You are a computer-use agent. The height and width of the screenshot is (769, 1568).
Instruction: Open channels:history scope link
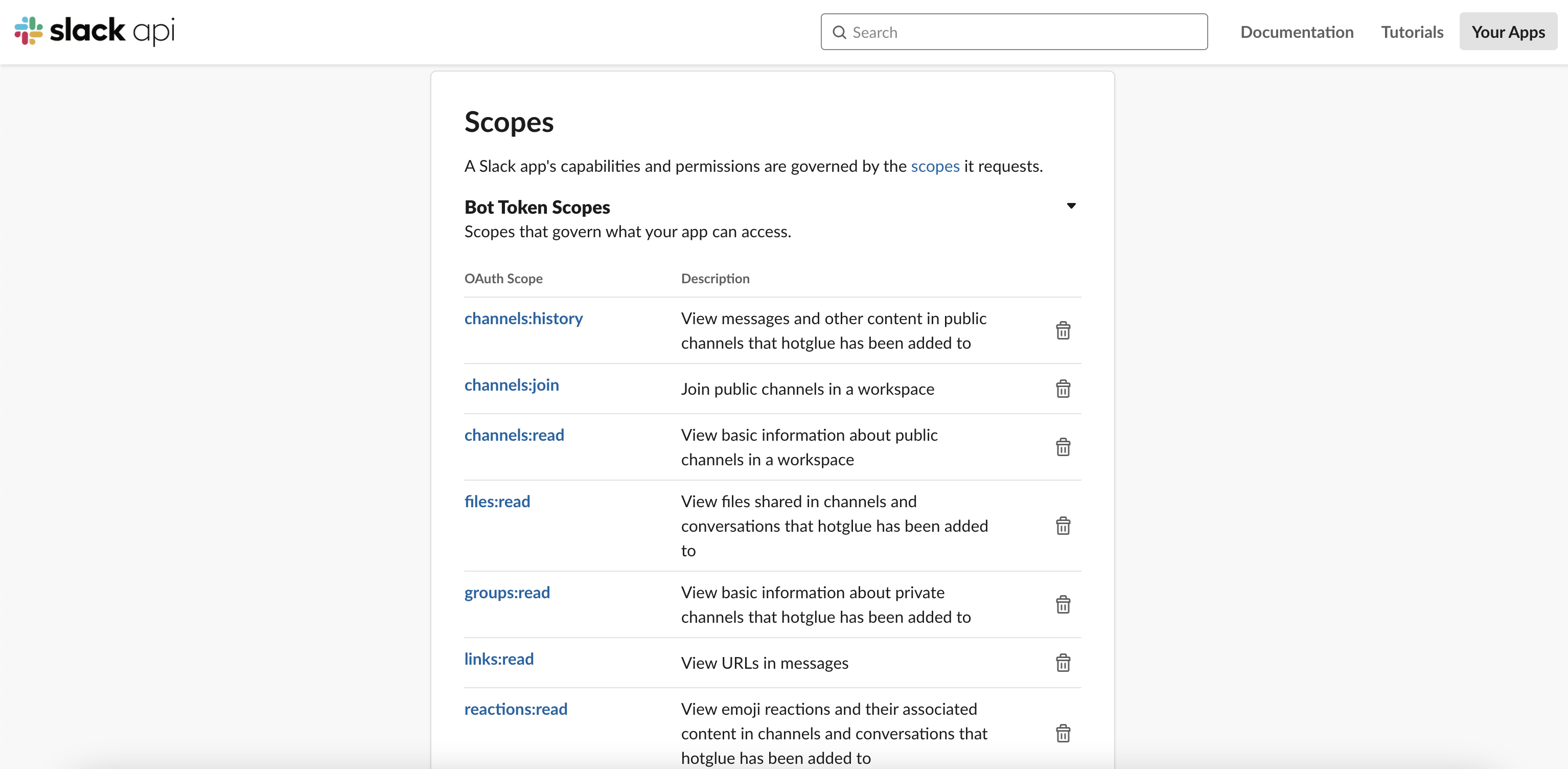pyautogui.click(x=523, y=319)
